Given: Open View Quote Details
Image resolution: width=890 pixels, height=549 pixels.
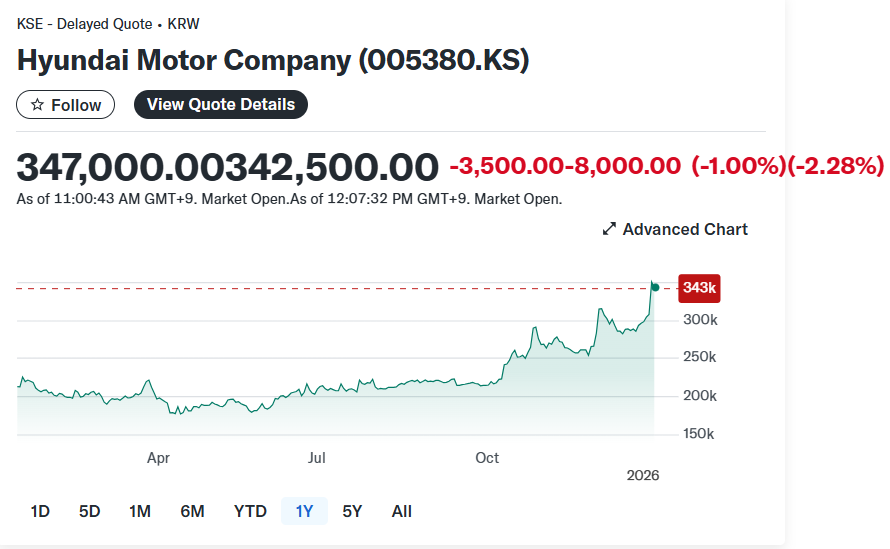Looking at the screenshot, I should (221, 104).
